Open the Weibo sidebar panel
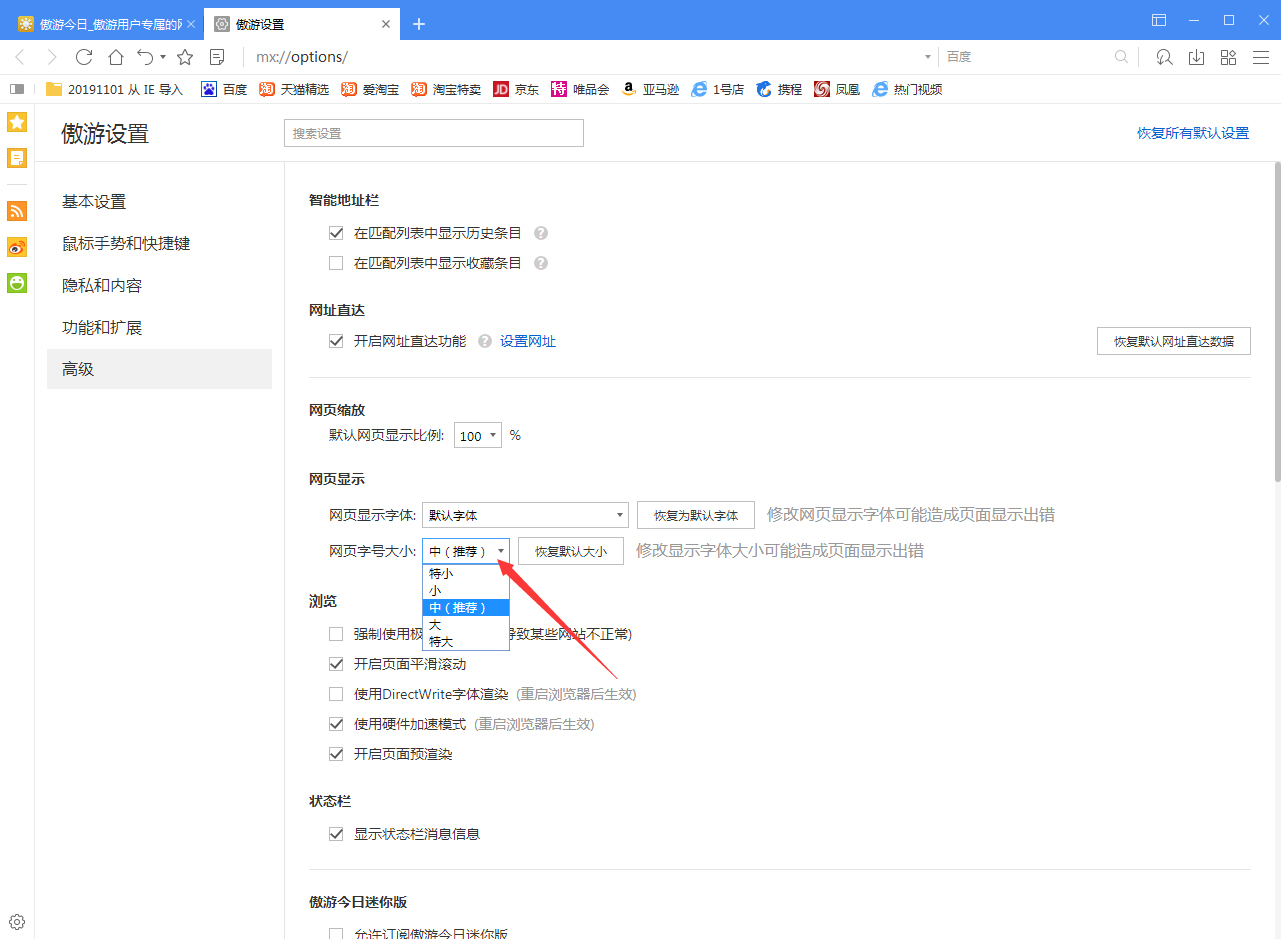Viewport: 1281px width, 939px height. [x=16, y=247]
